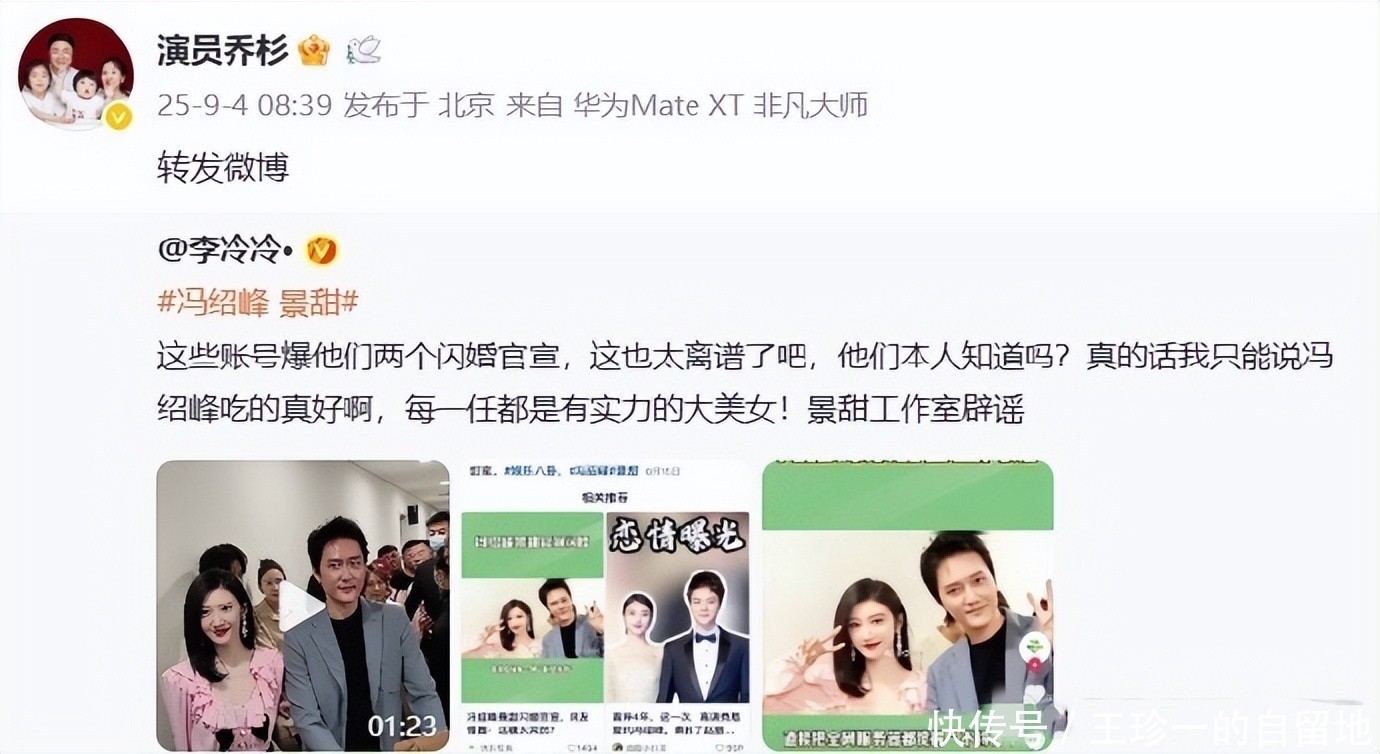Open the #冯绍峰 景甜# hashtag topic
This screenshot has width=1380, height=754.
click(x=257, y=302)
